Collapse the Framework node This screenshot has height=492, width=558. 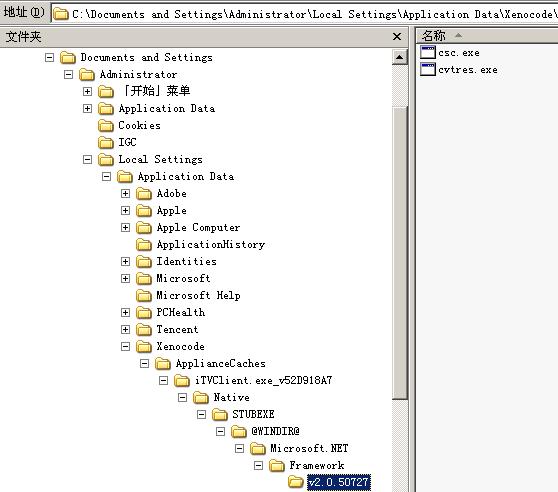click(258, 465)
